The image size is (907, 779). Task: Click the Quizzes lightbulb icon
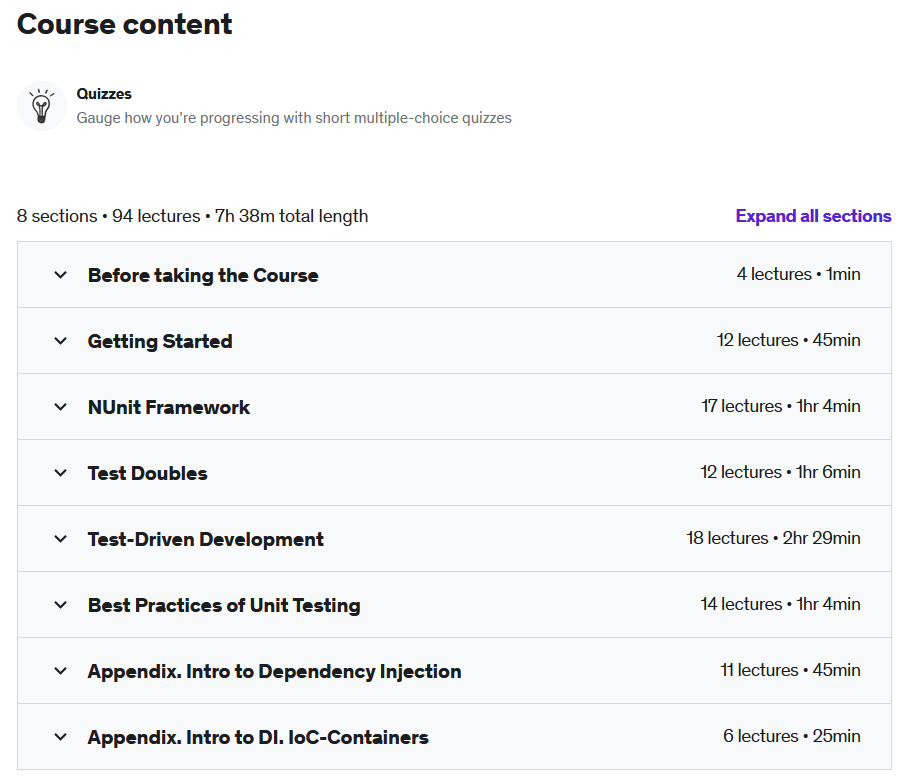click(42, 106)
